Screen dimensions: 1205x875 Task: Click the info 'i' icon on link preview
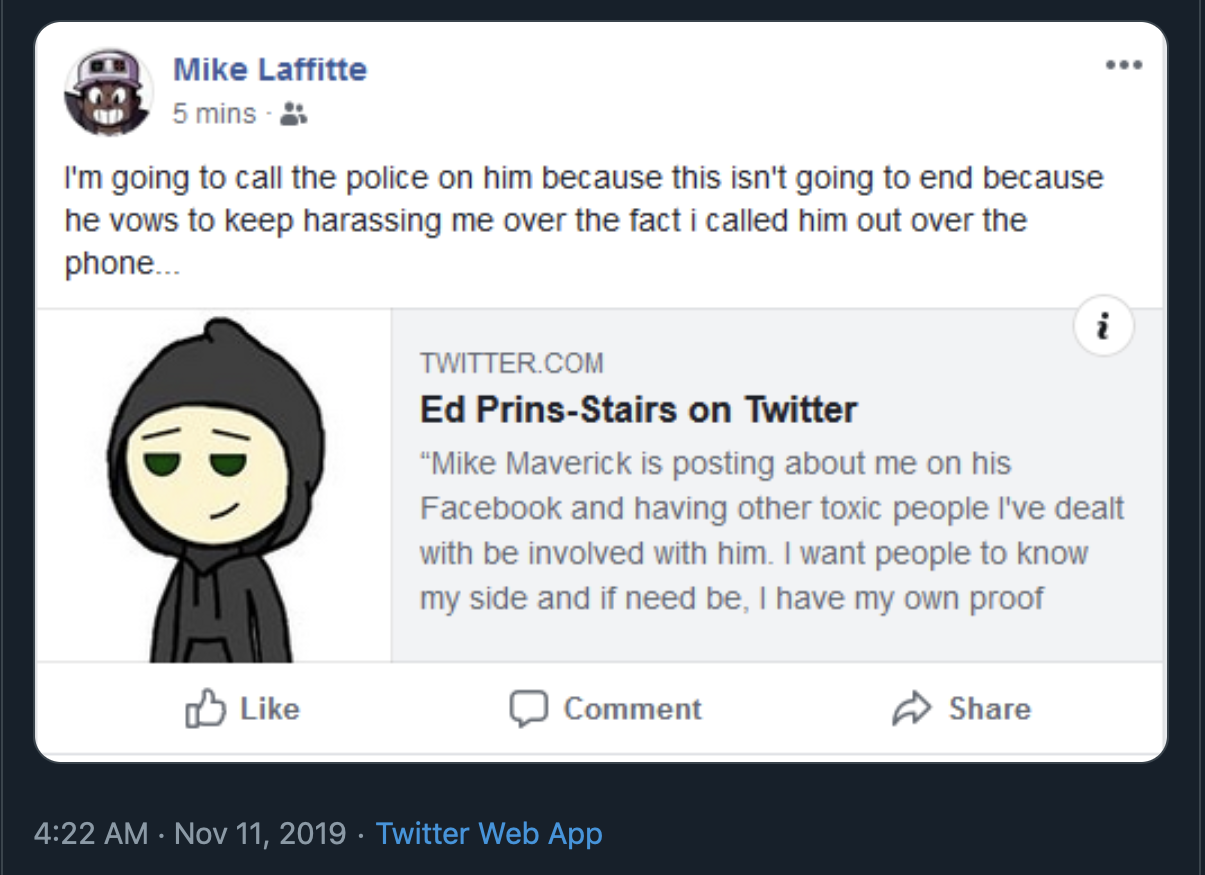click(x=1103, y=326)
